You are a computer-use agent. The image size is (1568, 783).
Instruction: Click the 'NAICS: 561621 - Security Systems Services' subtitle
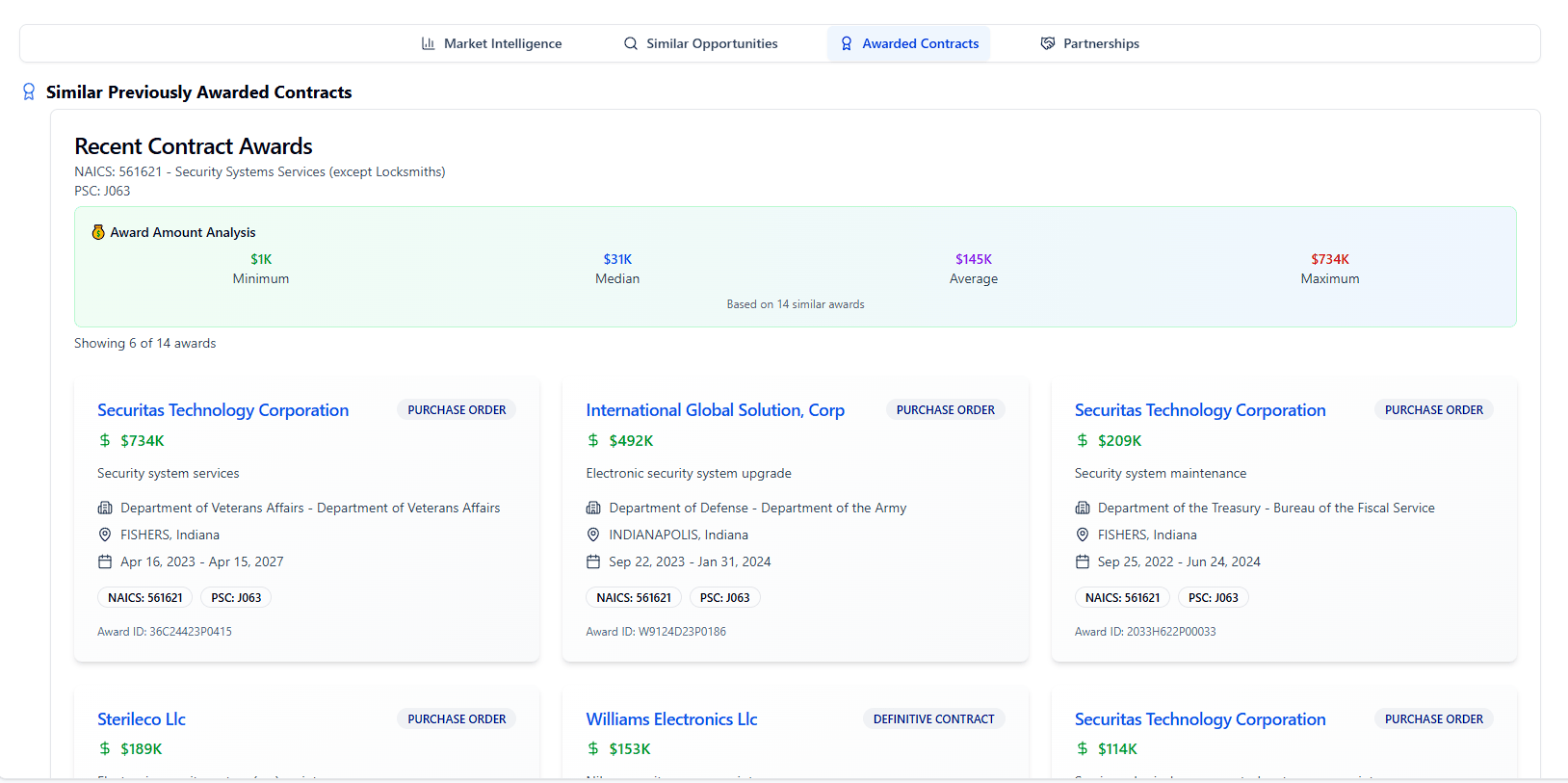(x=260, y=171)
